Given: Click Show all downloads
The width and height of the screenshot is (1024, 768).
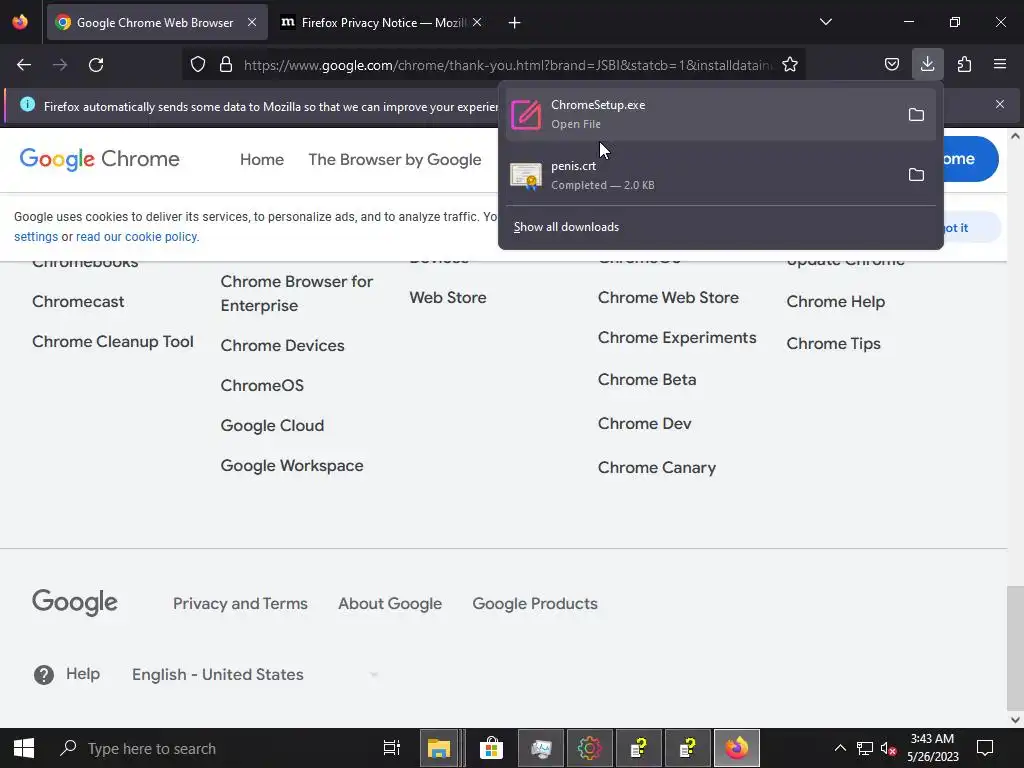Looking at the screenshot, I should [566, 227].
